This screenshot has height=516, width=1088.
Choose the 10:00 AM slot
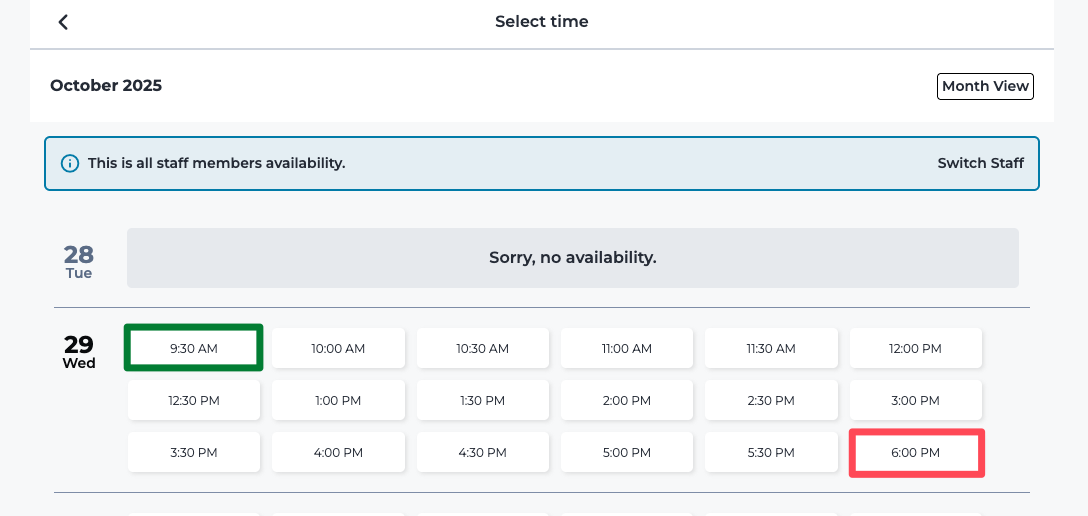[x=338, y=348]
